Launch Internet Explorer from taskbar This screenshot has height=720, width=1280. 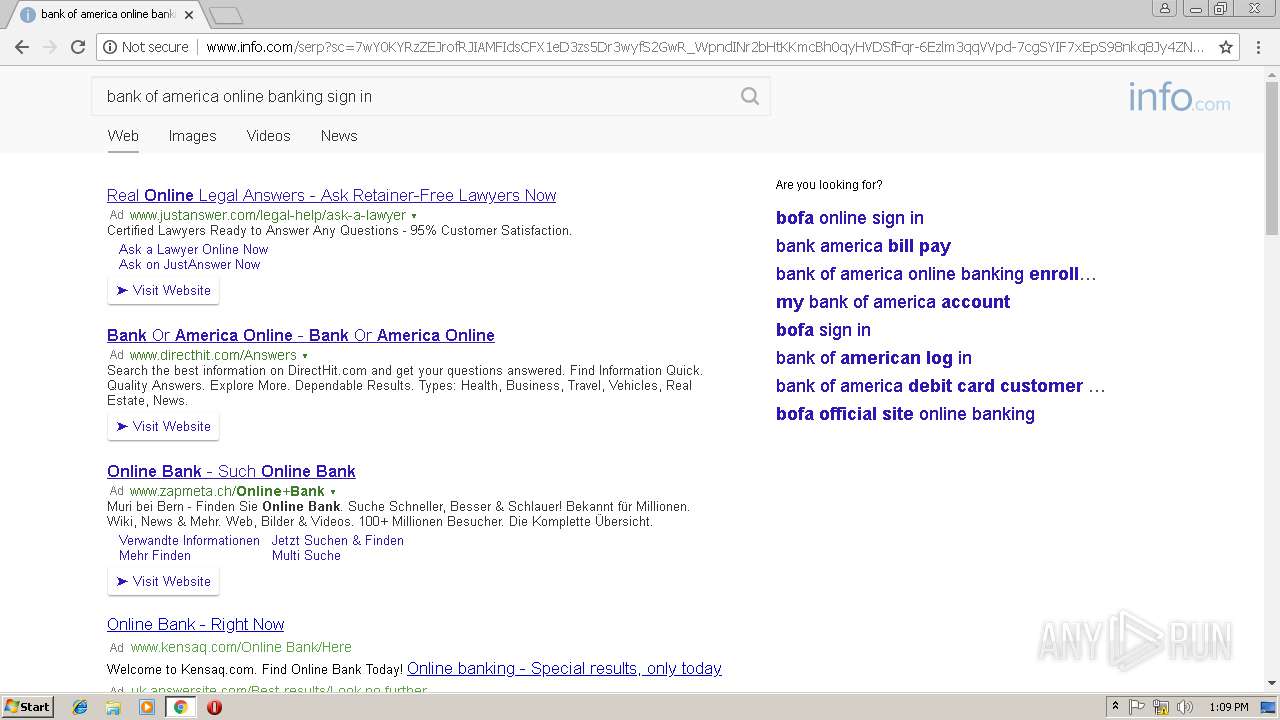tap(80, 707)
